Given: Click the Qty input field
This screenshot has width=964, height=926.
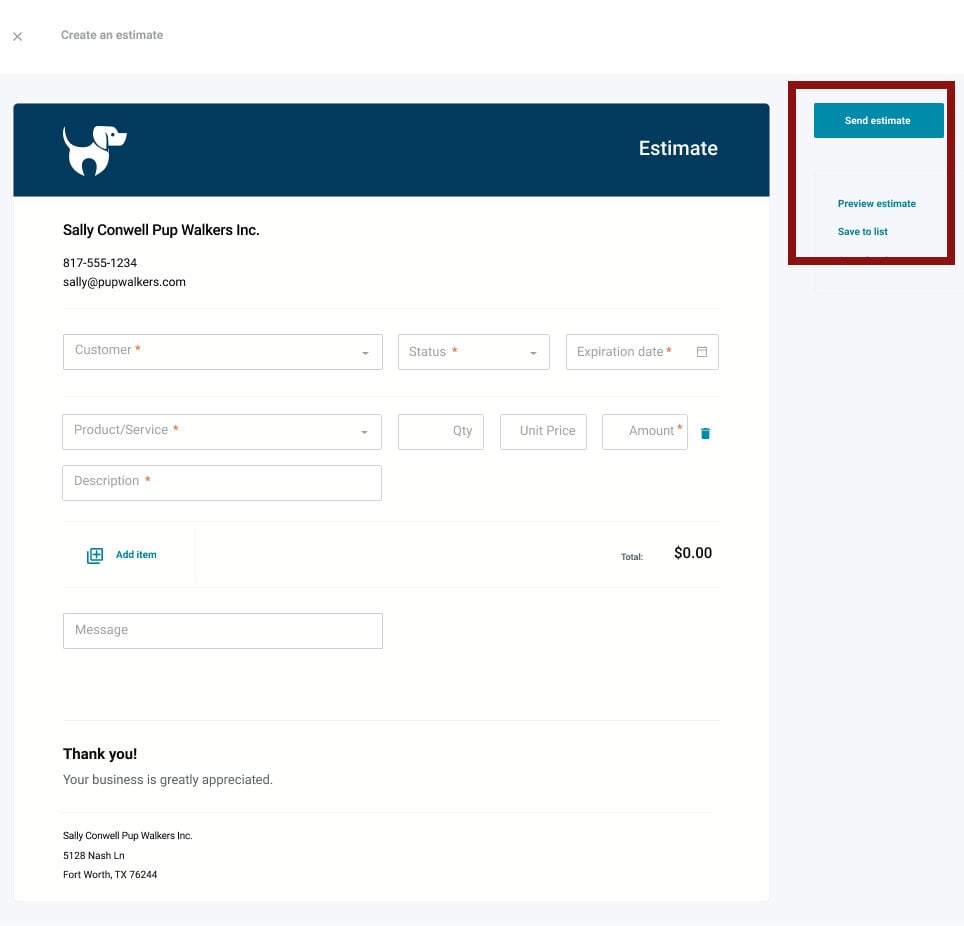Looking at the screenshot, I should pyautogui.click(x=441, y=431).
